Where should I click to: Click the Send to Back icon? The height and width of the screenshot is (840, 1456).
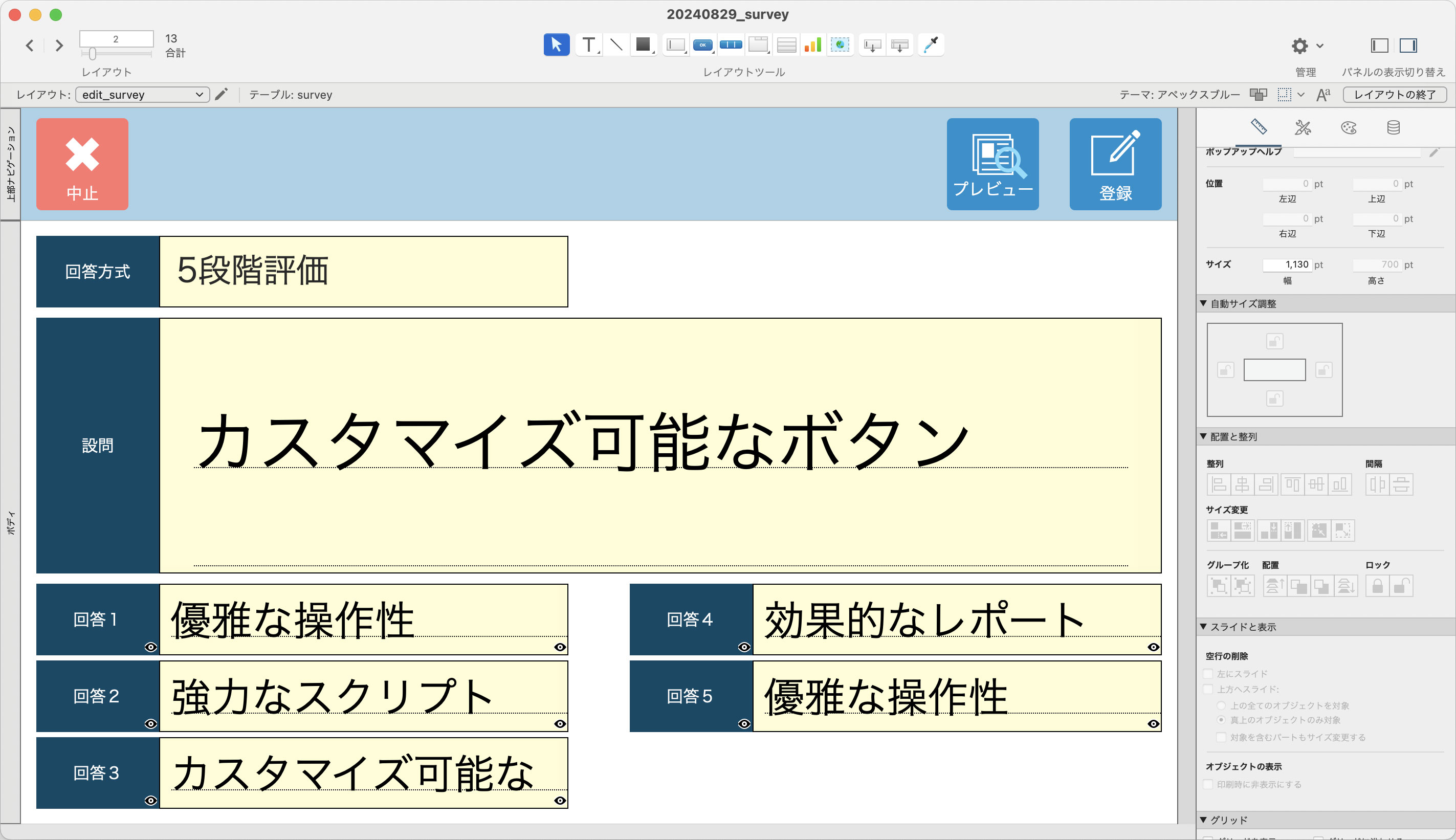1347,586
